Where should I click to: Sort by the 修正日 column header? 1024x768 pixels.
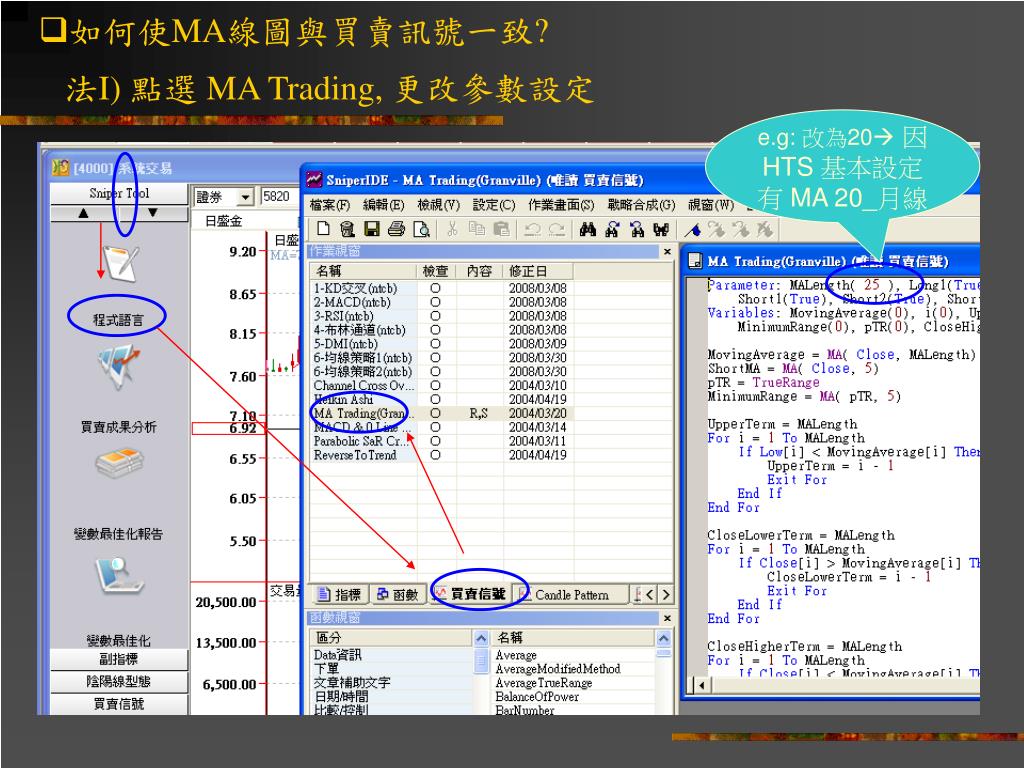click(537, 271)
